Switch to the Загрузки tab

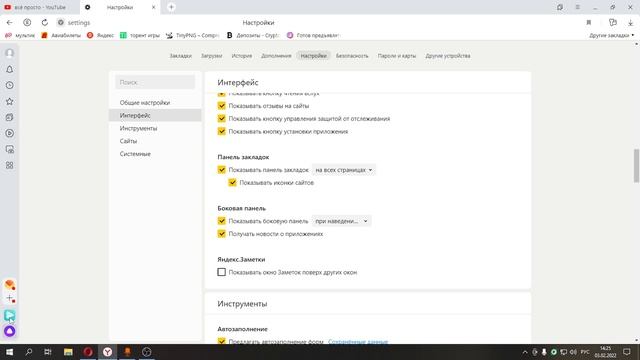tap(211, 56)
